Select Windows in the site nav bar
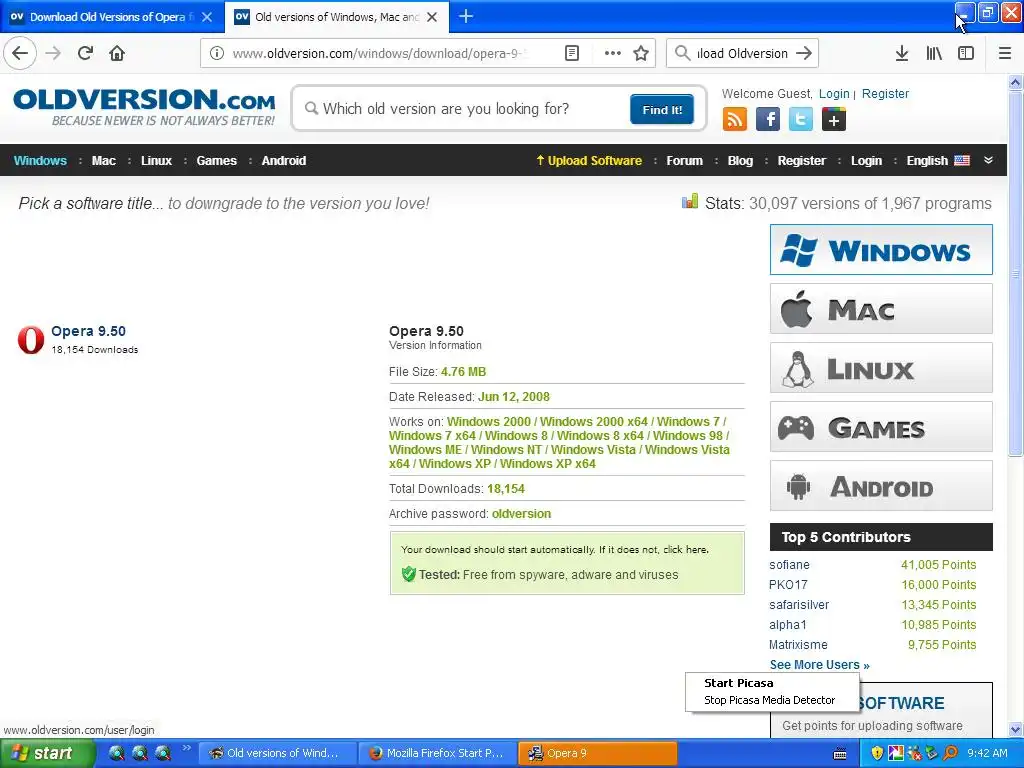 point(40,160)
